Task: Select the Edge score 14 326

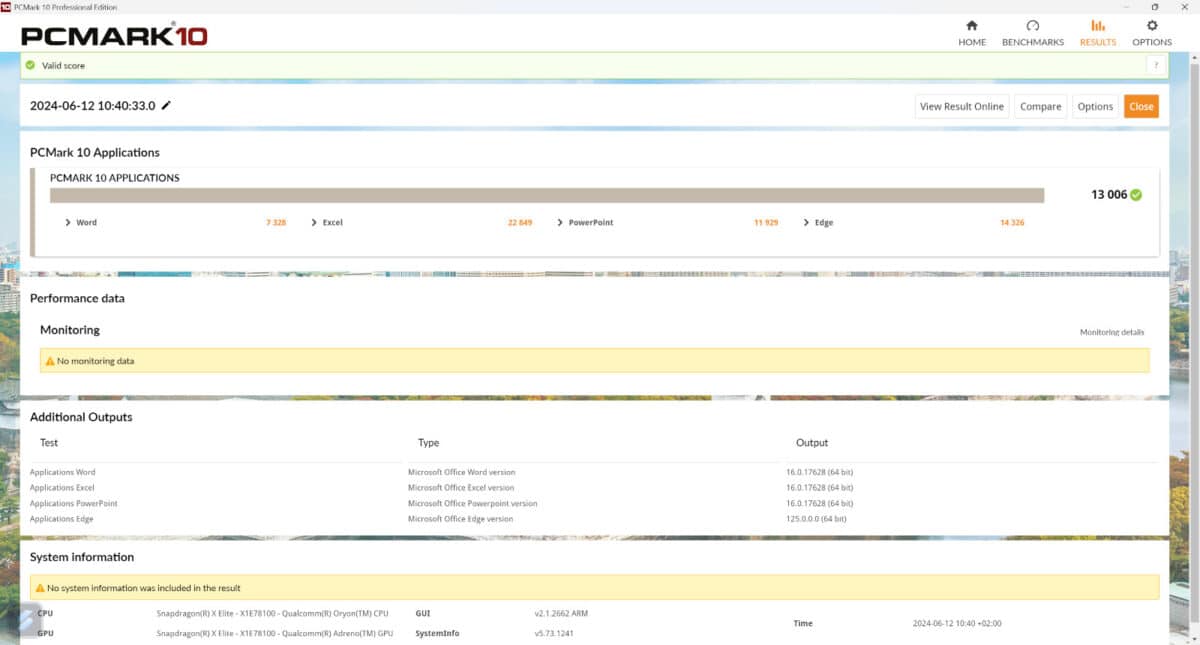Action: (1012, 222)
